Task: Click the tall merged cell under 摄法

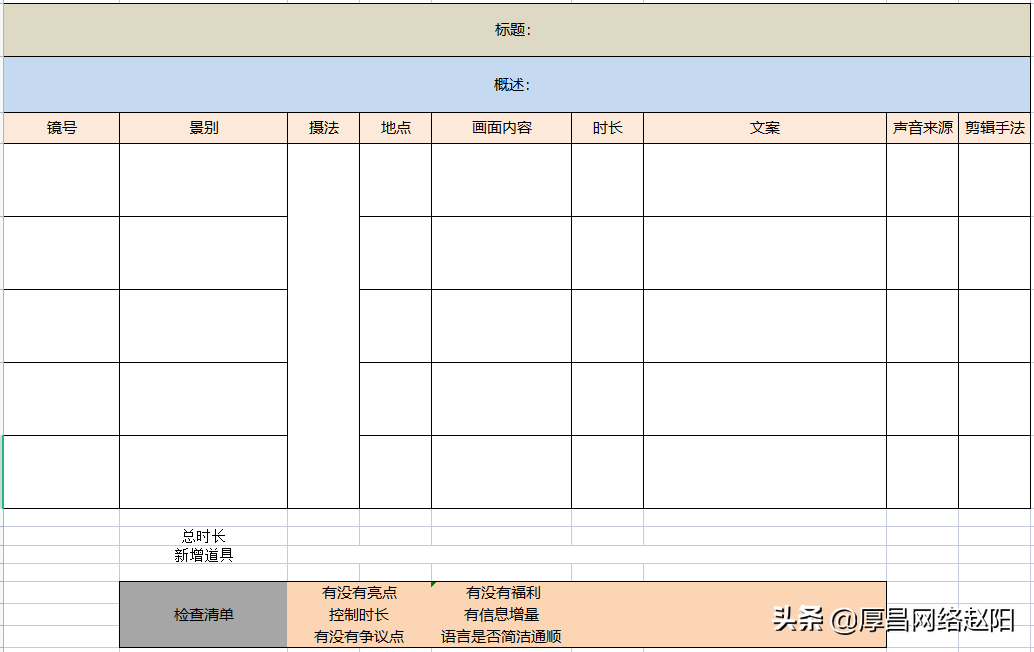Action: click(323, 326)
